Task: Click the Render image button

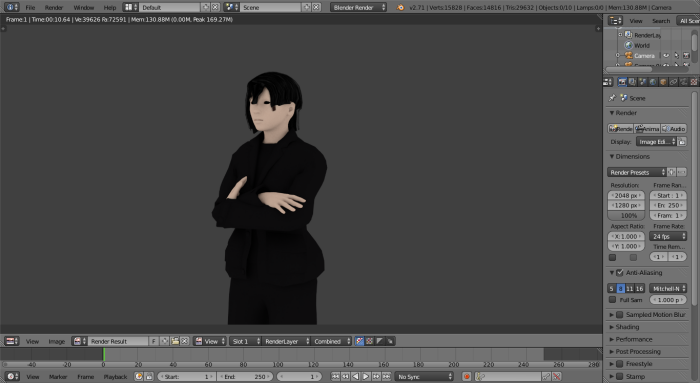Action: click(x=621, y=129)
